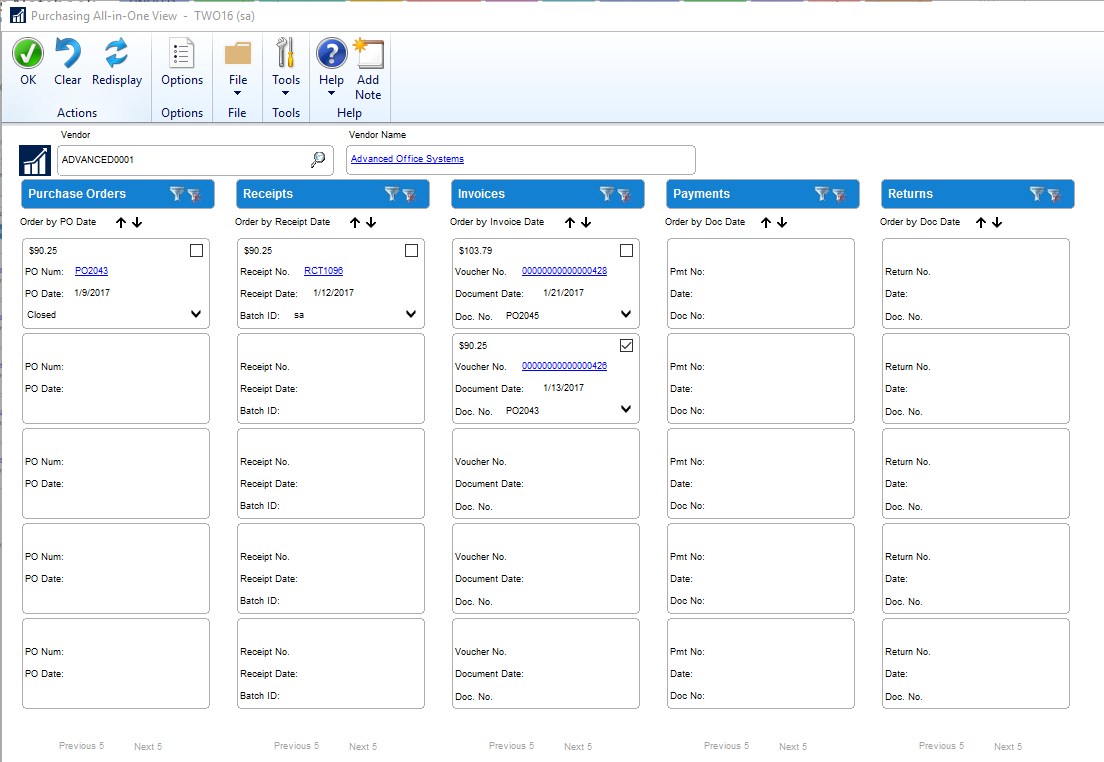The height and width of the screenshot is (762, 1104).
Task: Open the PO2043 purchase order link
Action: click(x=91, y=271)
